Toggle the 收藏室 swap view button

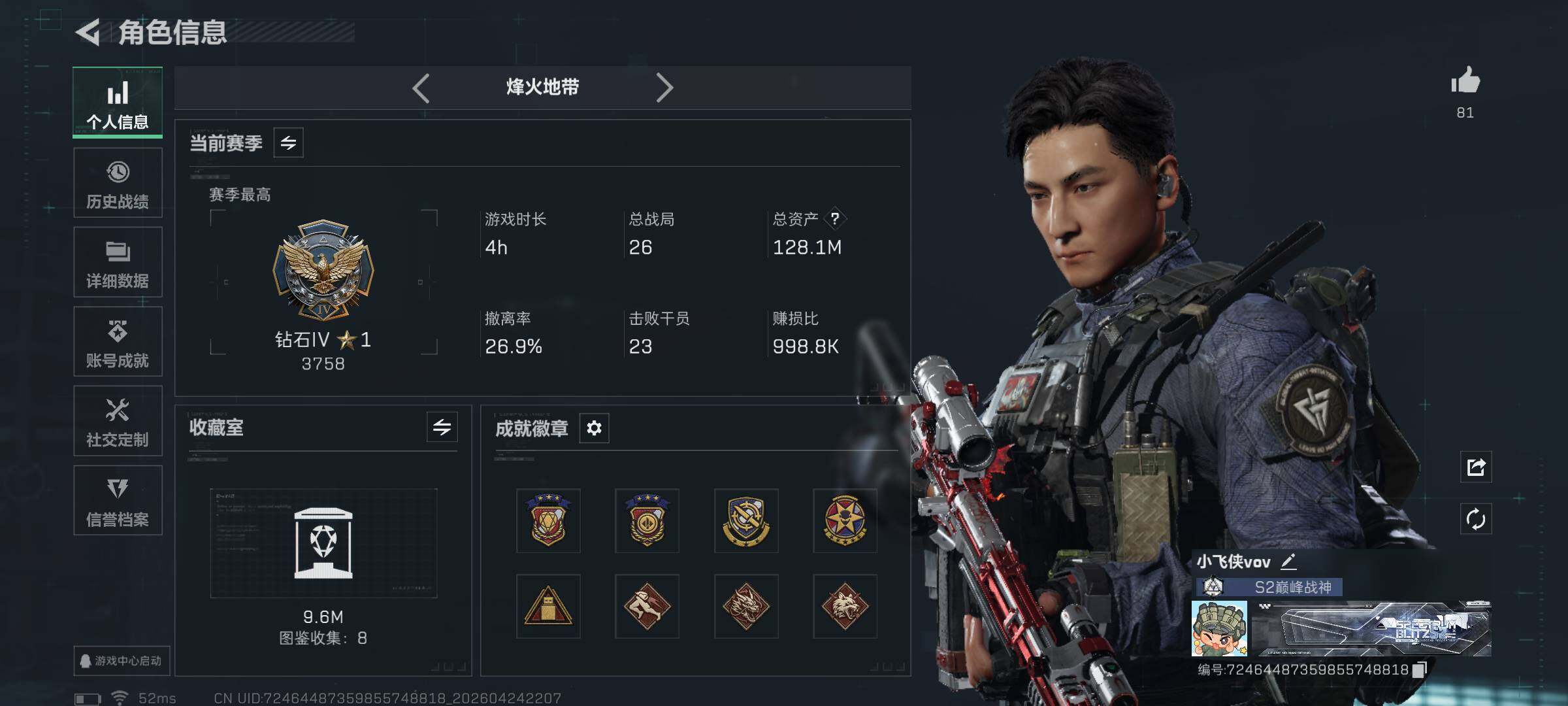pos(442,428)
